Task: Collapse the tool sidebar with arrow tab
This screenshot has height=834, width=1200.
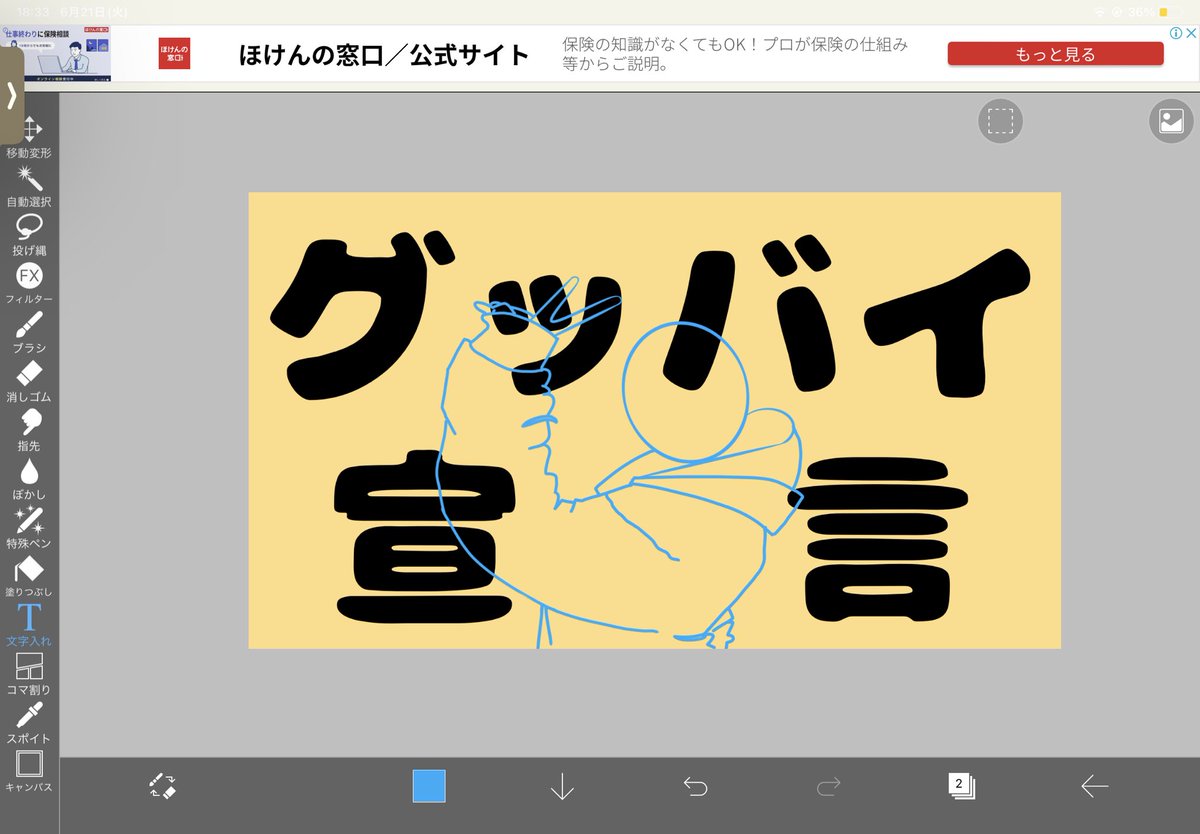Action: (x=11, y=95)
